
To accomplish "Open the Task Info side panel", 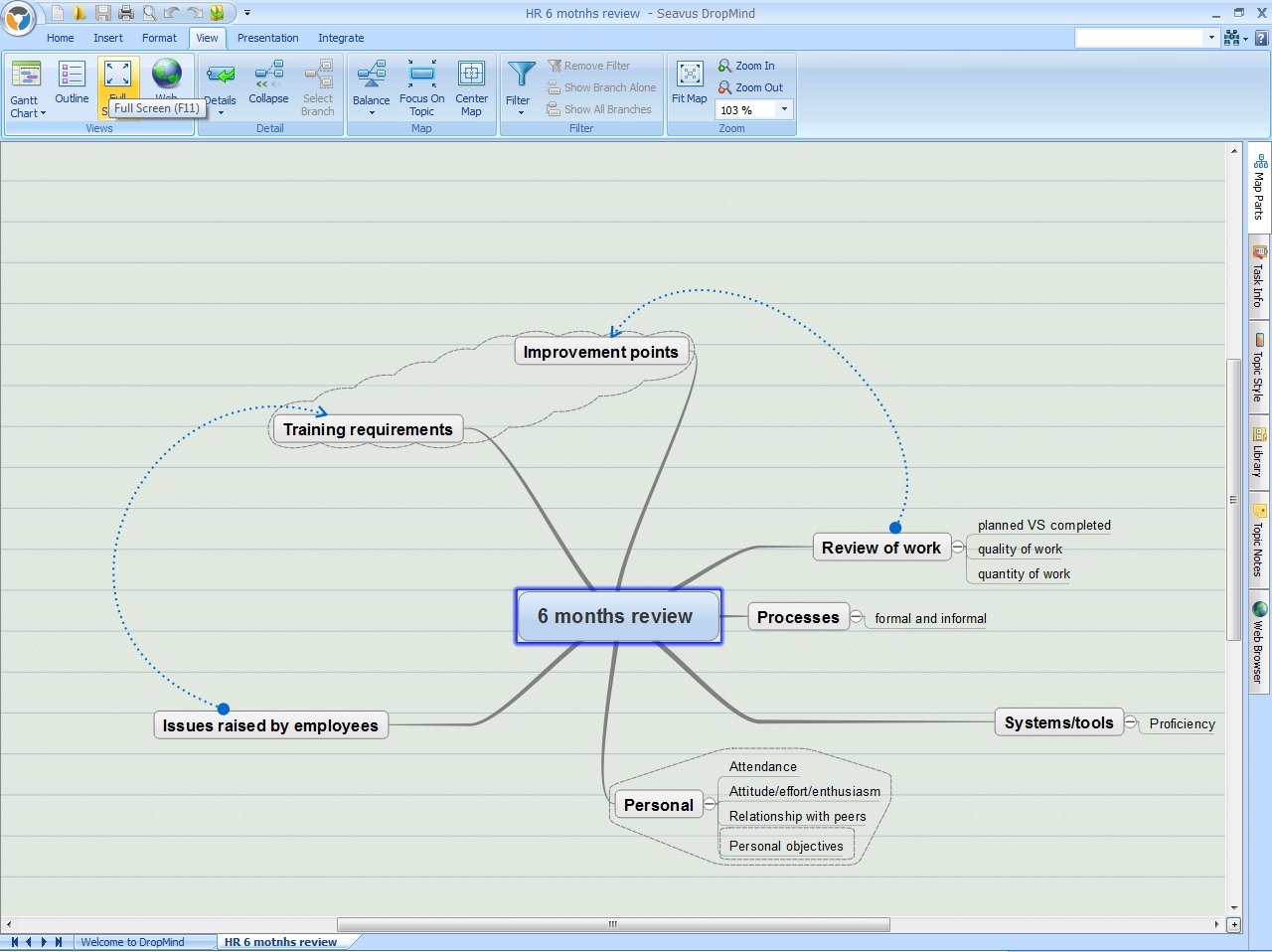I will click(1259, 277).
